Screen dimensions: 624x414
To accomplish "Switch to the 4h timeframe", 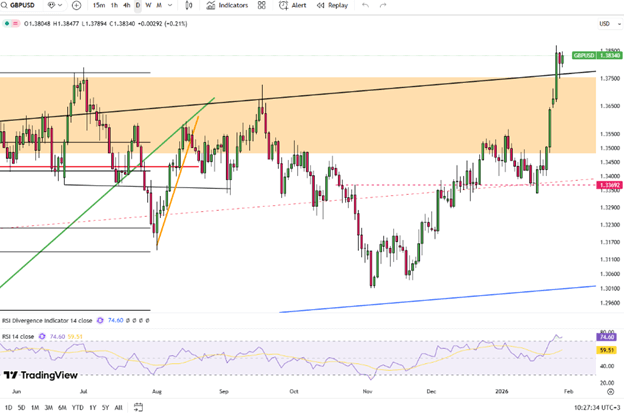I will tap(128, 6).
